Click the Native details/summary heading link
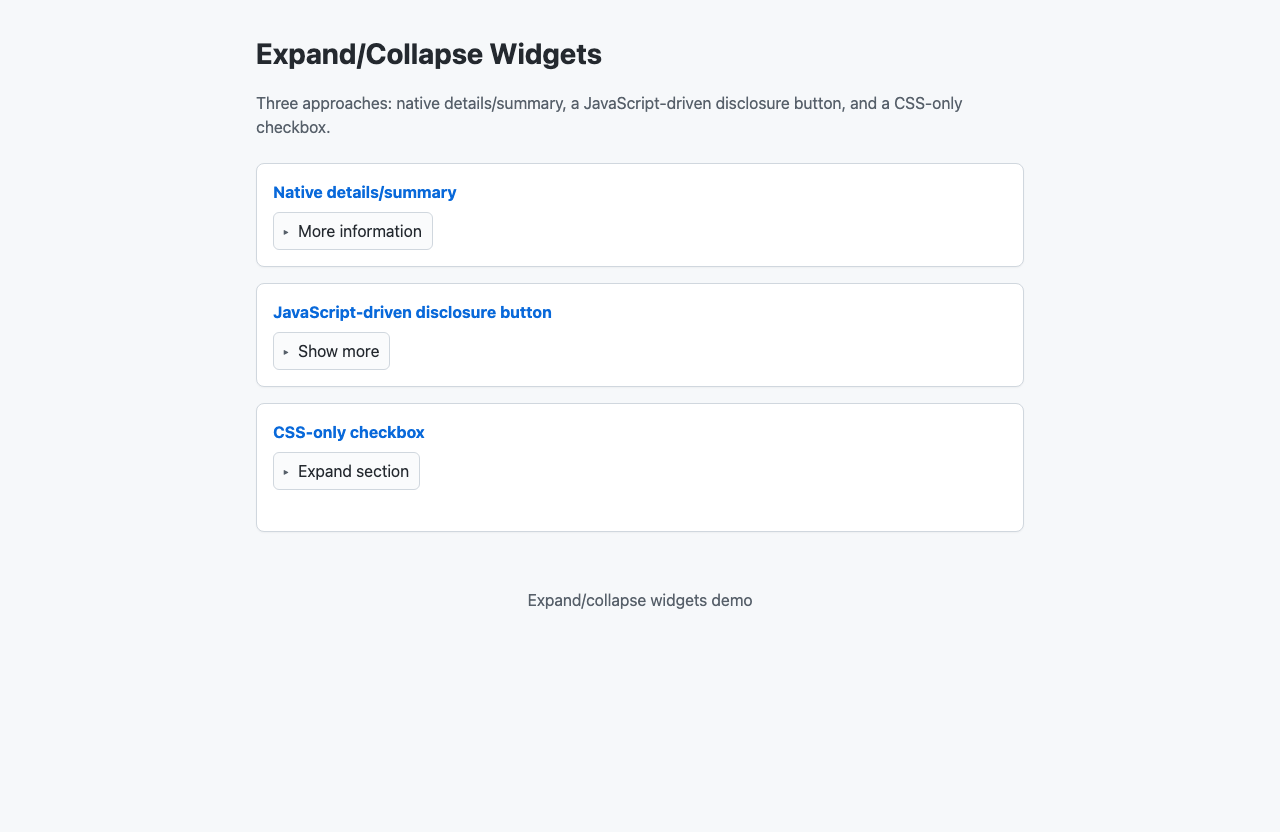Viewport: 1280px width, 832px height. tap(364, 192)
